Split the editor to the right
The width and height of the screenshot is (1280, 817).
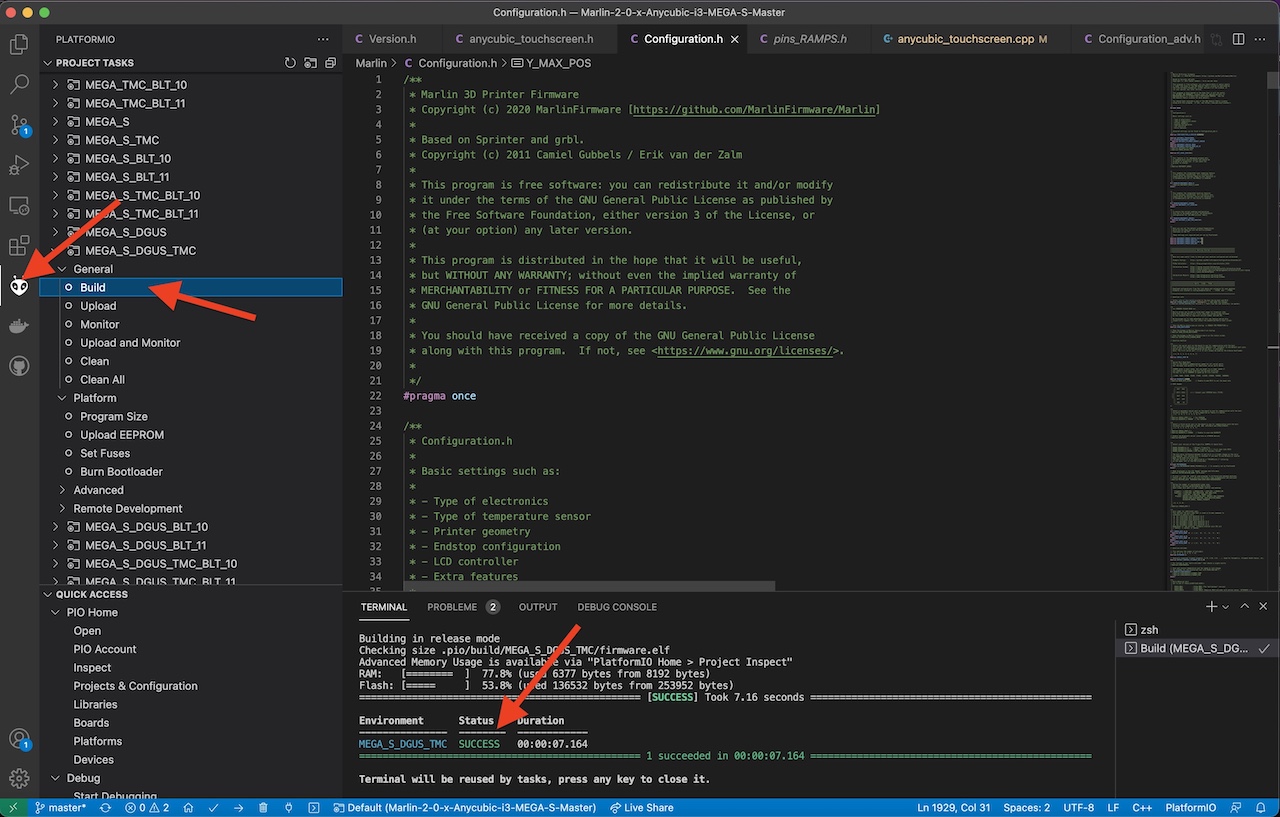[x=1239, y=39]
